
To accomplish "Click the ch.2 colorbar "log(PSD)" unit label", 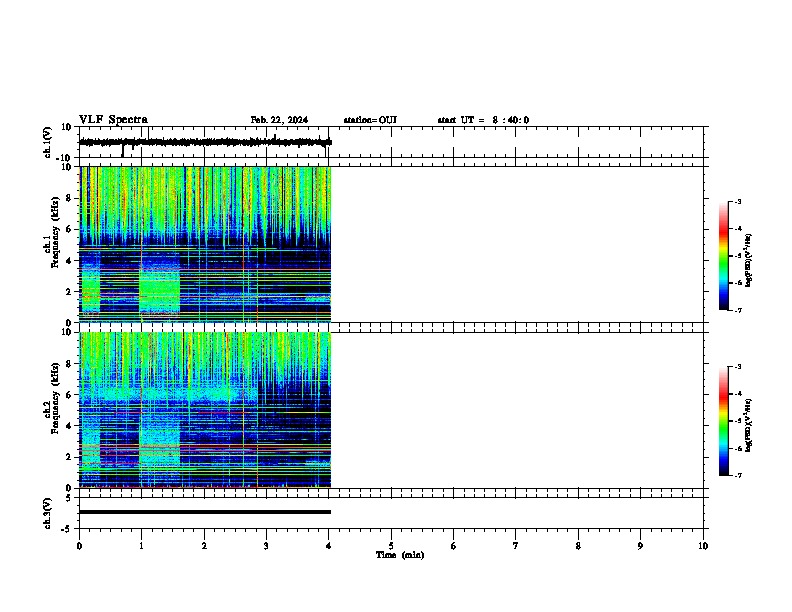I will (x=749, y=425).
